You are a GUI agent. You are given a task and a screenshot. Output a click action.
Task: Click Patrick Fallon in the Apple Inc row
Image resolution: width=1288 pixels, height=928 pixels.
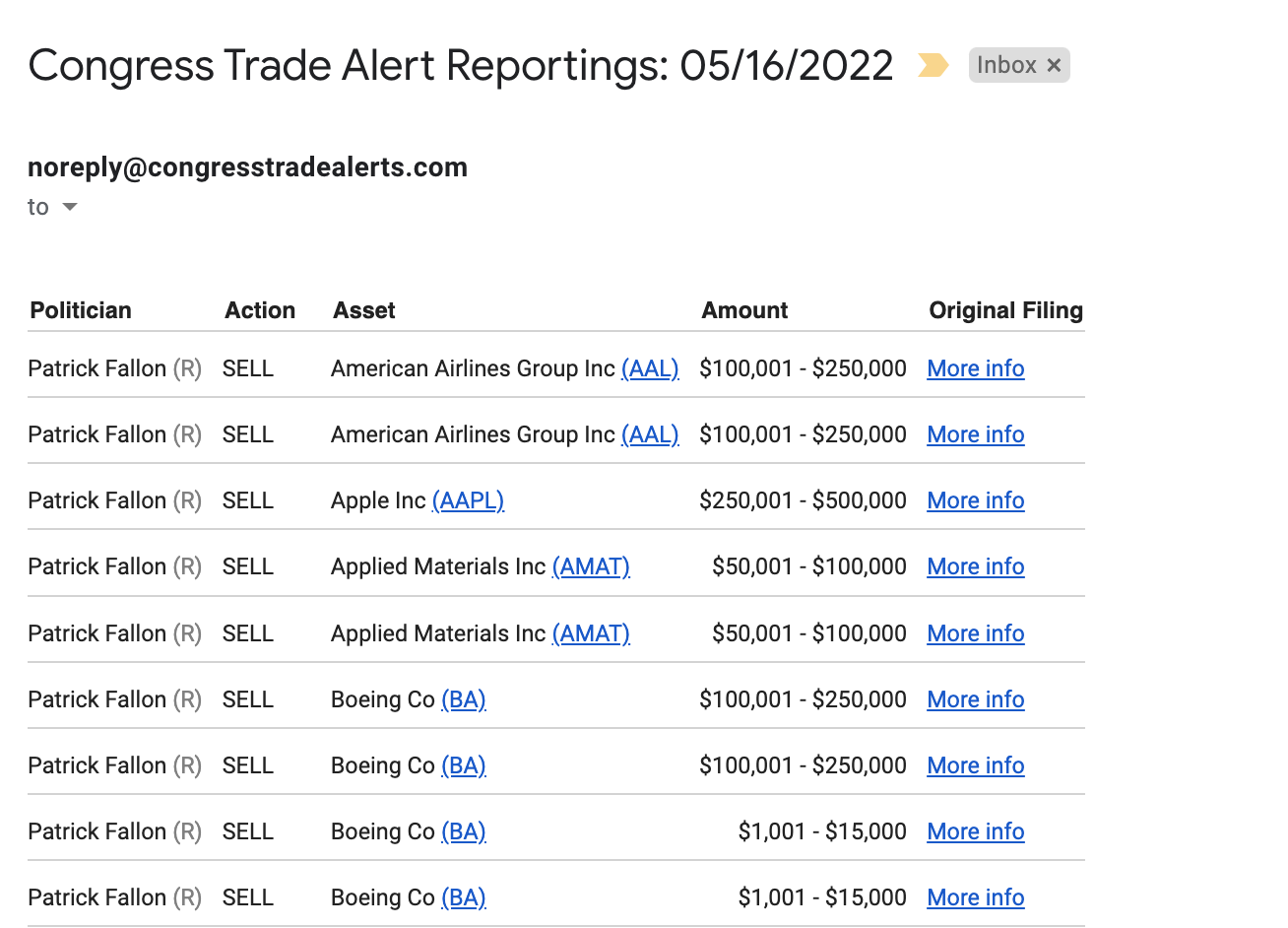[97, 500]
